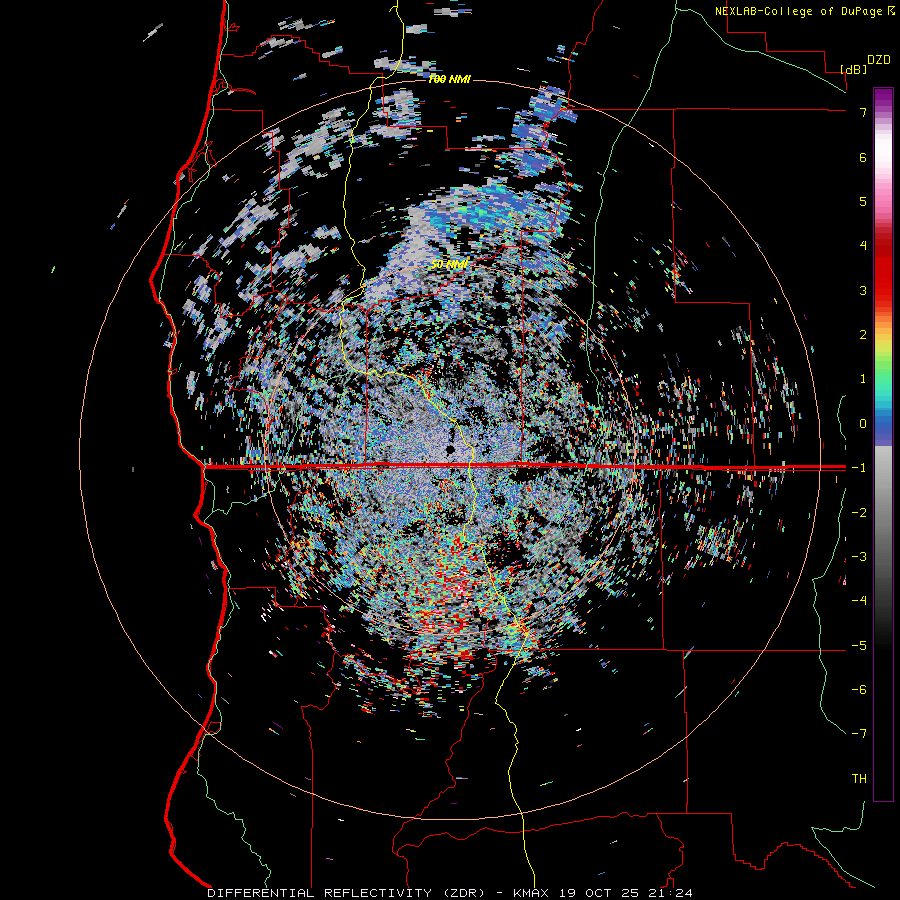Click the [dB] units label

853,69
